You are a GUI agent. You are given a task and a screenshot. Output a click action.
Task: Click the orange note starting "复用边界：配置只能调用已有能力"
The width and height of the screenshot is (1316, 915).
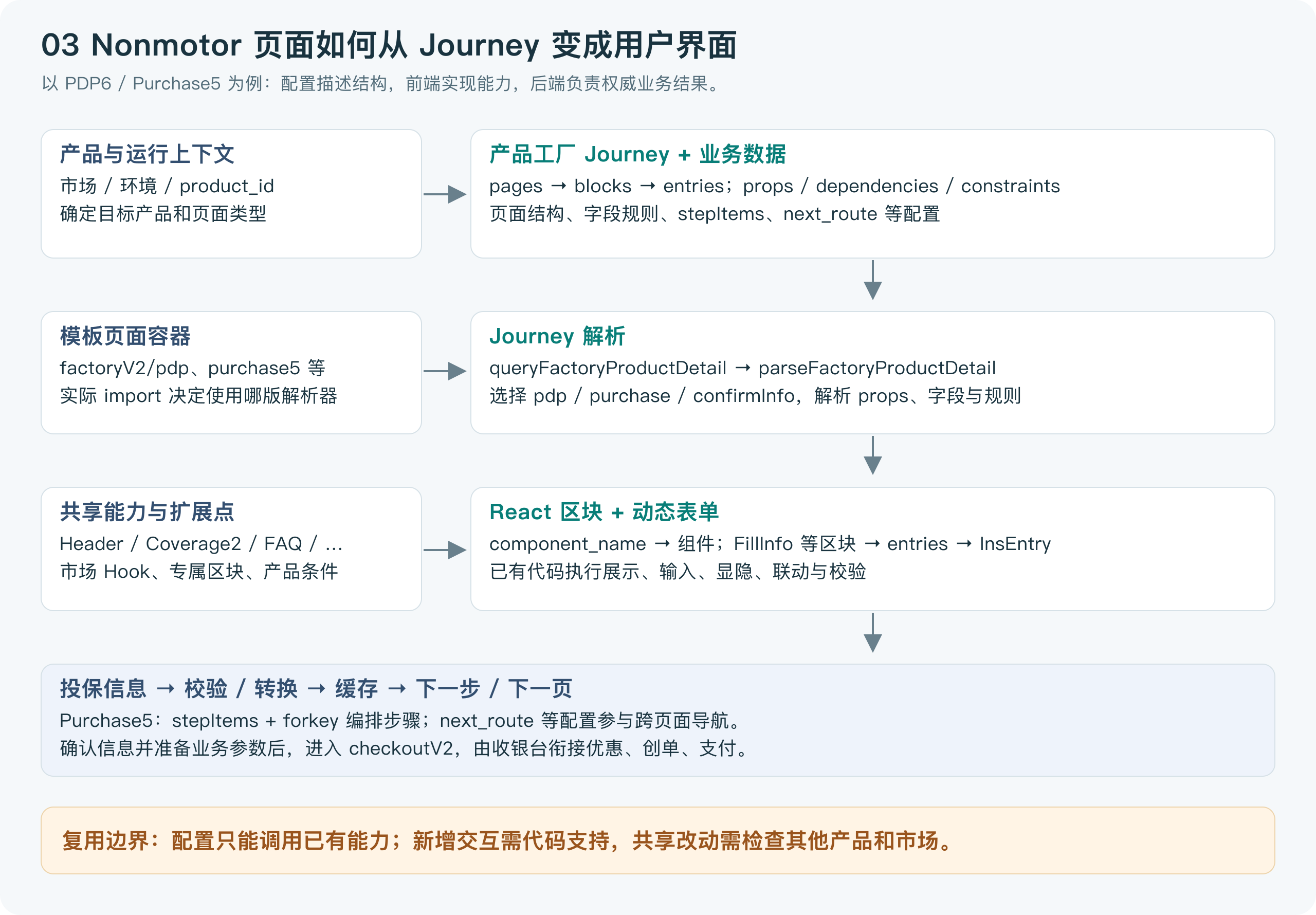click(x=657, y=840)
